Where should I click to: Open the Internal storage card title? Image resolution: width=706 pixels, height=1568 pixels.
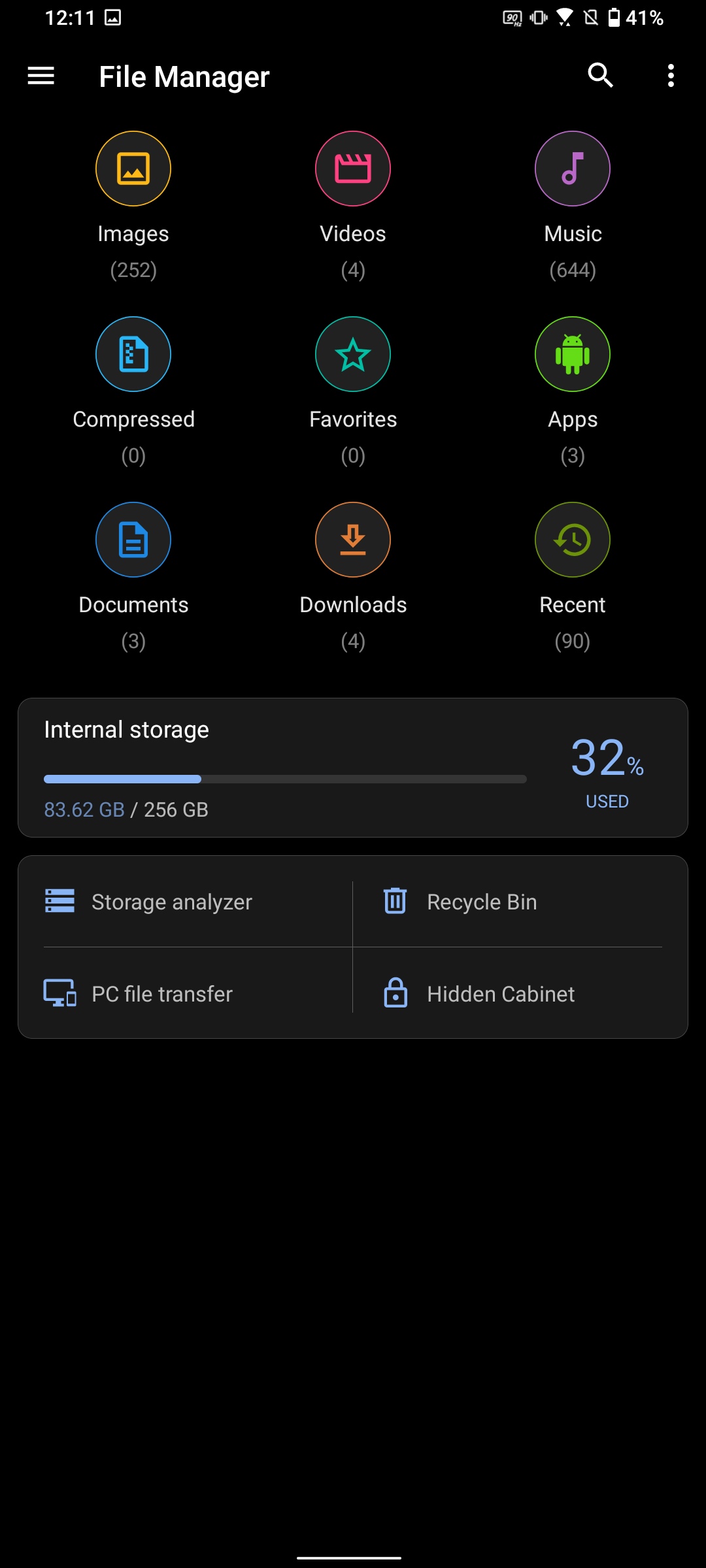tap(127, 730)
